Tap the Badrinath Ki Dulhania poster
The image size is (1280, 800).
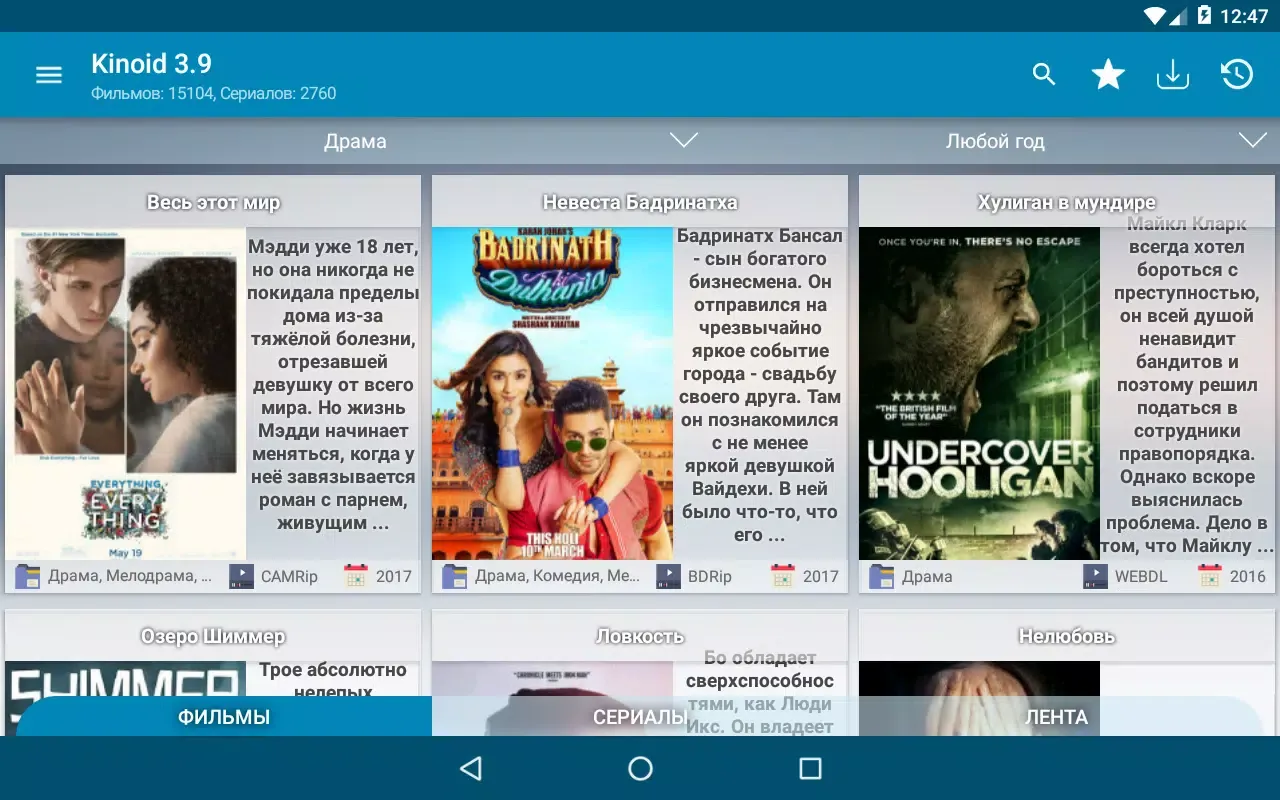click(552, 394)
